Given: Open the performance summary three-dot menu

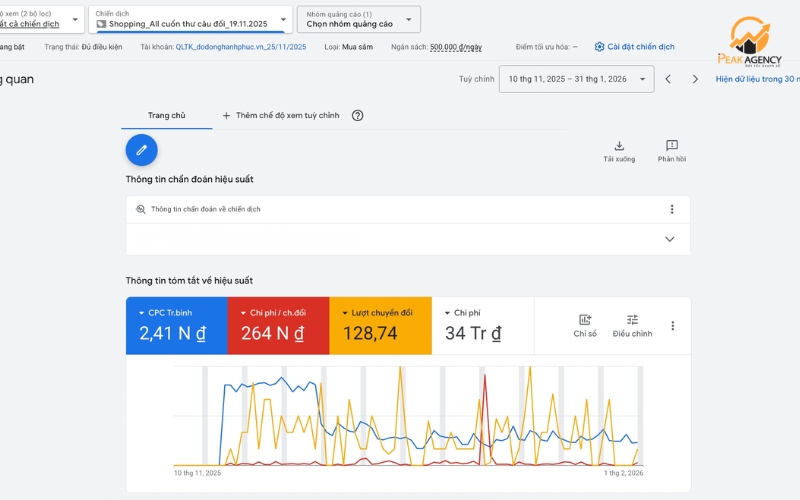Looking at the screenshot, I should coord(673,326).
